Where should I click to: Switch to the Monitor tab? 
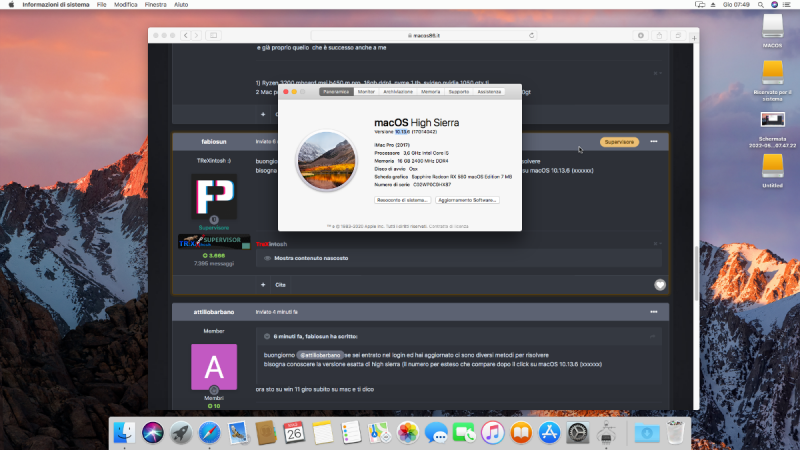(366, 92)
